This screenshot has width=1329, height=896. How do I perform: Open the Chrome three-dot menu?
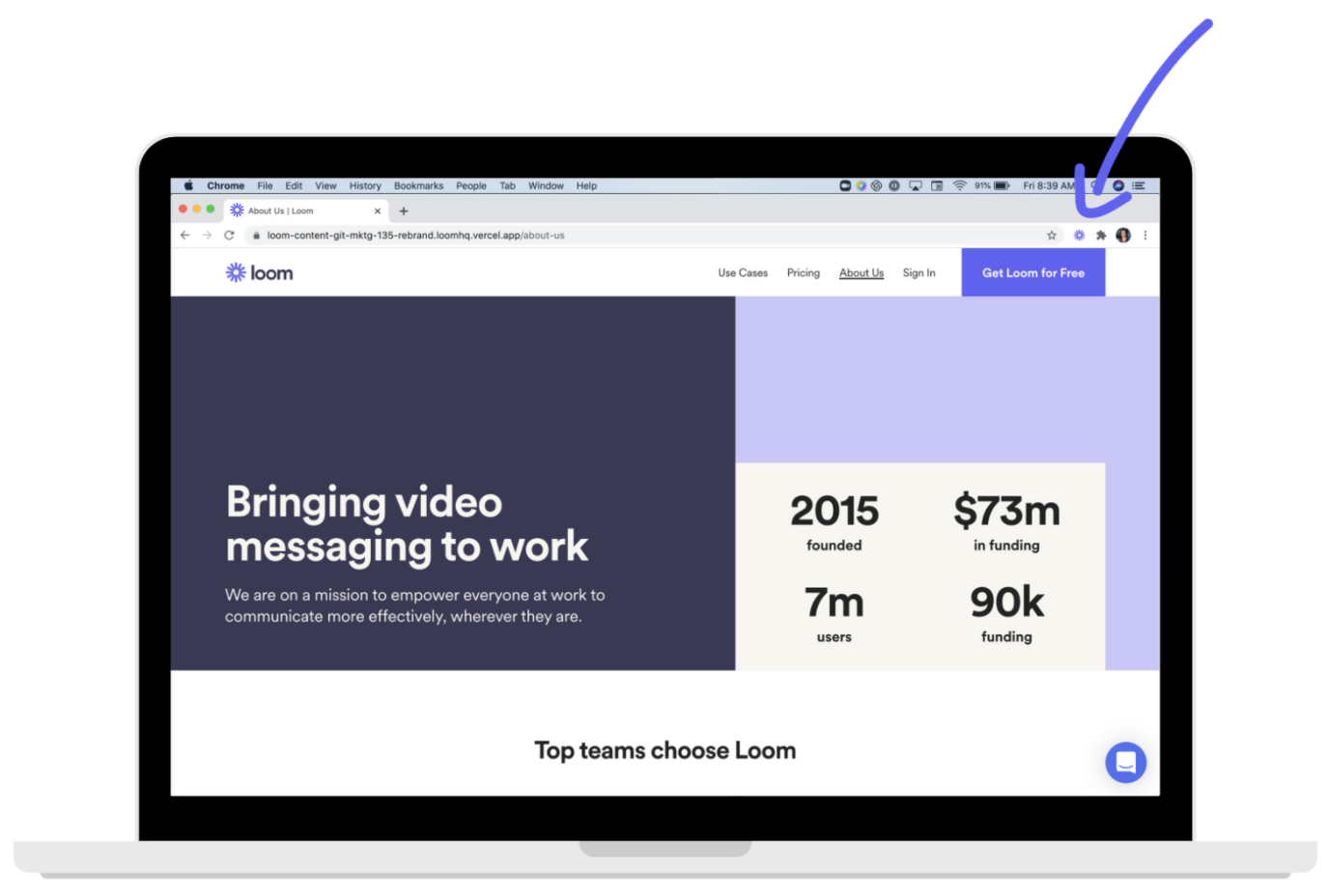click(x=1145, y=236)
